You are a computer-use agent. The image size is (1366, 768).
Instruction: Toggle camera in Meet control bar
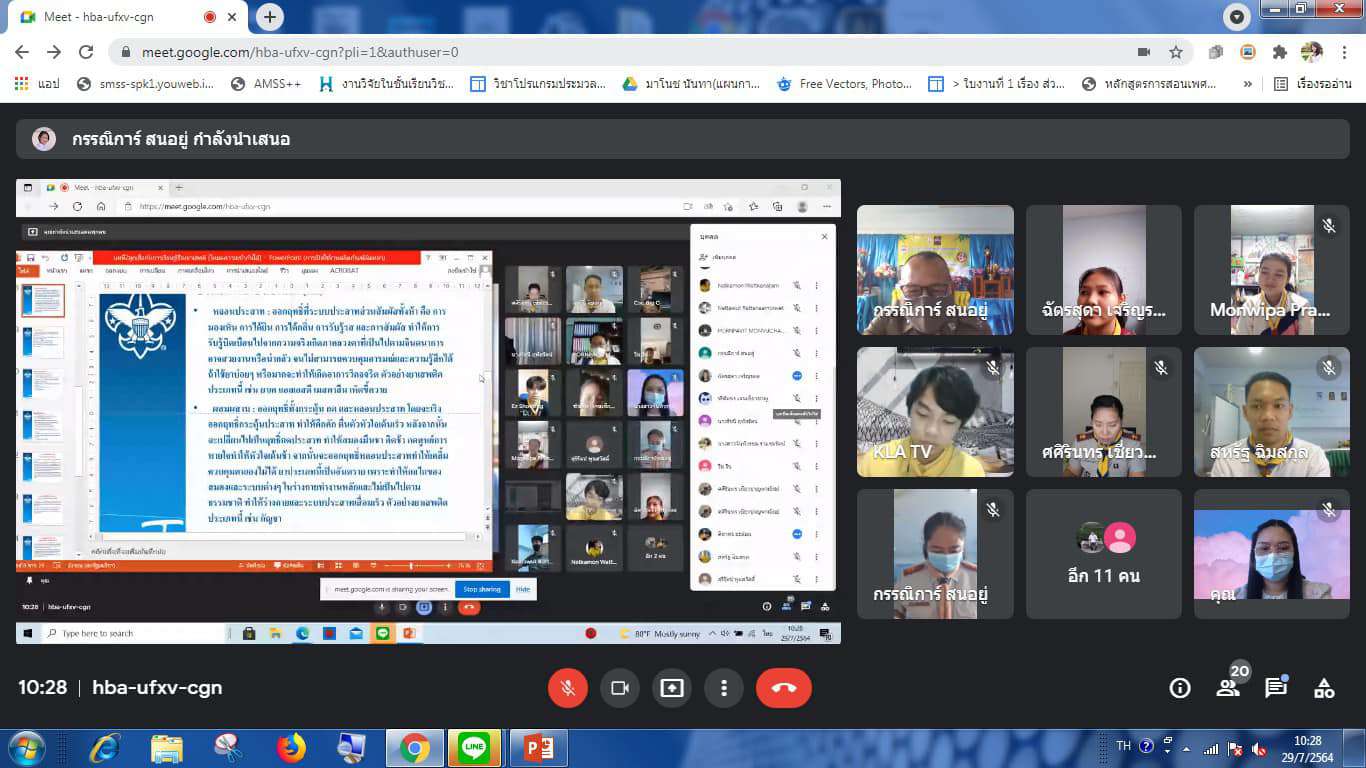[619, 688]
